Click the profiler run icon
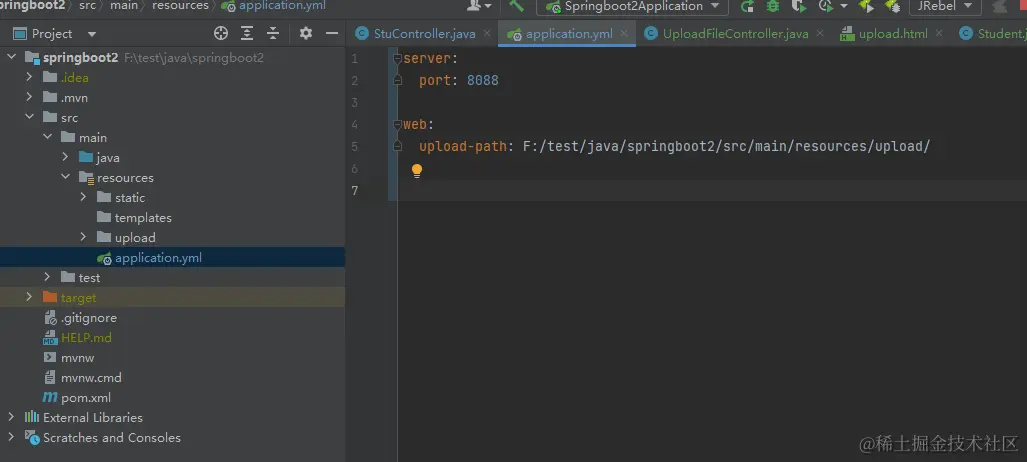This screenshot has width=1027, height=462. click(825, 7)
